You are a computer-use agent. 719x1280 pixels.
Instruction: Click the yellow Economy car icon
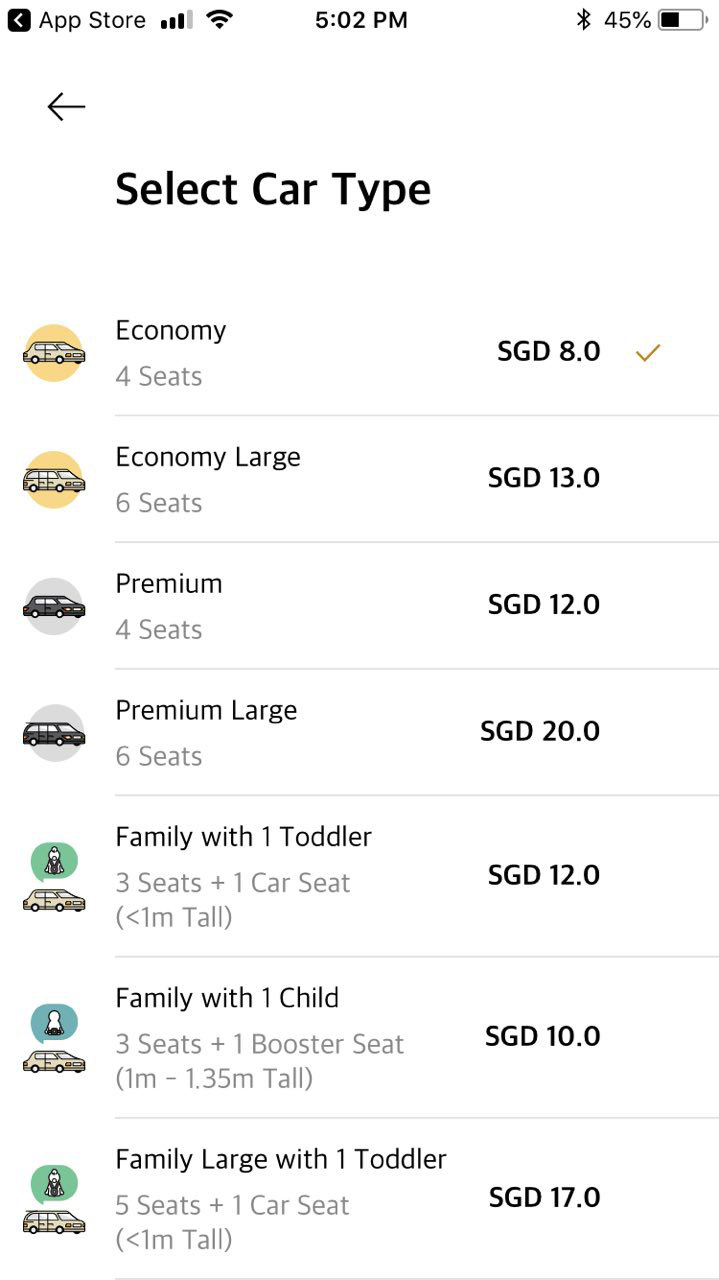pyautogui.click(x=54, y=353)
